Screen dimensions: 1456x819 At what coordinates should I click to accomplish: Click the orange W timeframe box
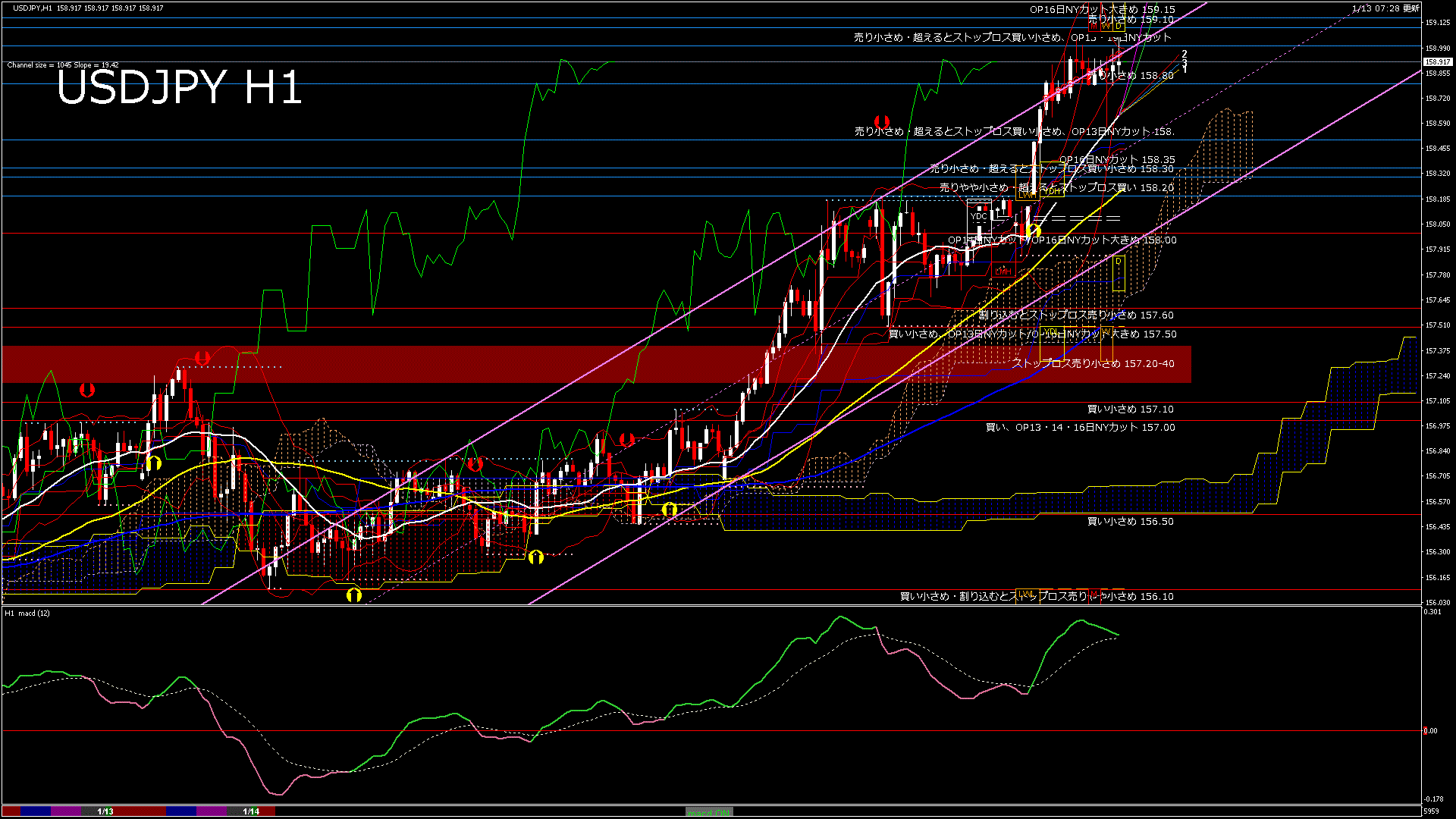pyautogui.click(x=1106, y=26)
